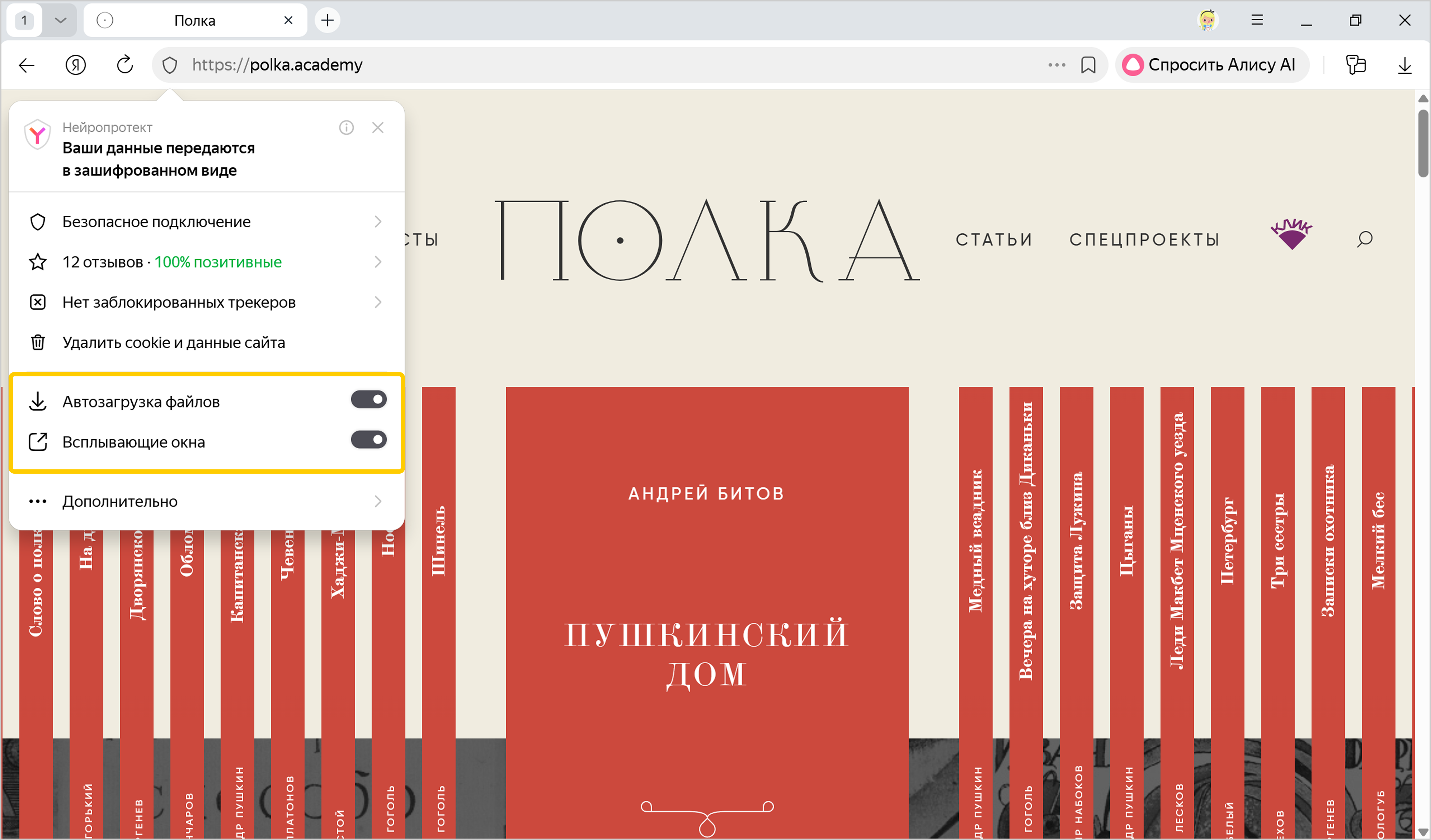Reload the polka.academy page
1431x840 pixels.
pyautogui.click(x=124, y=65)
